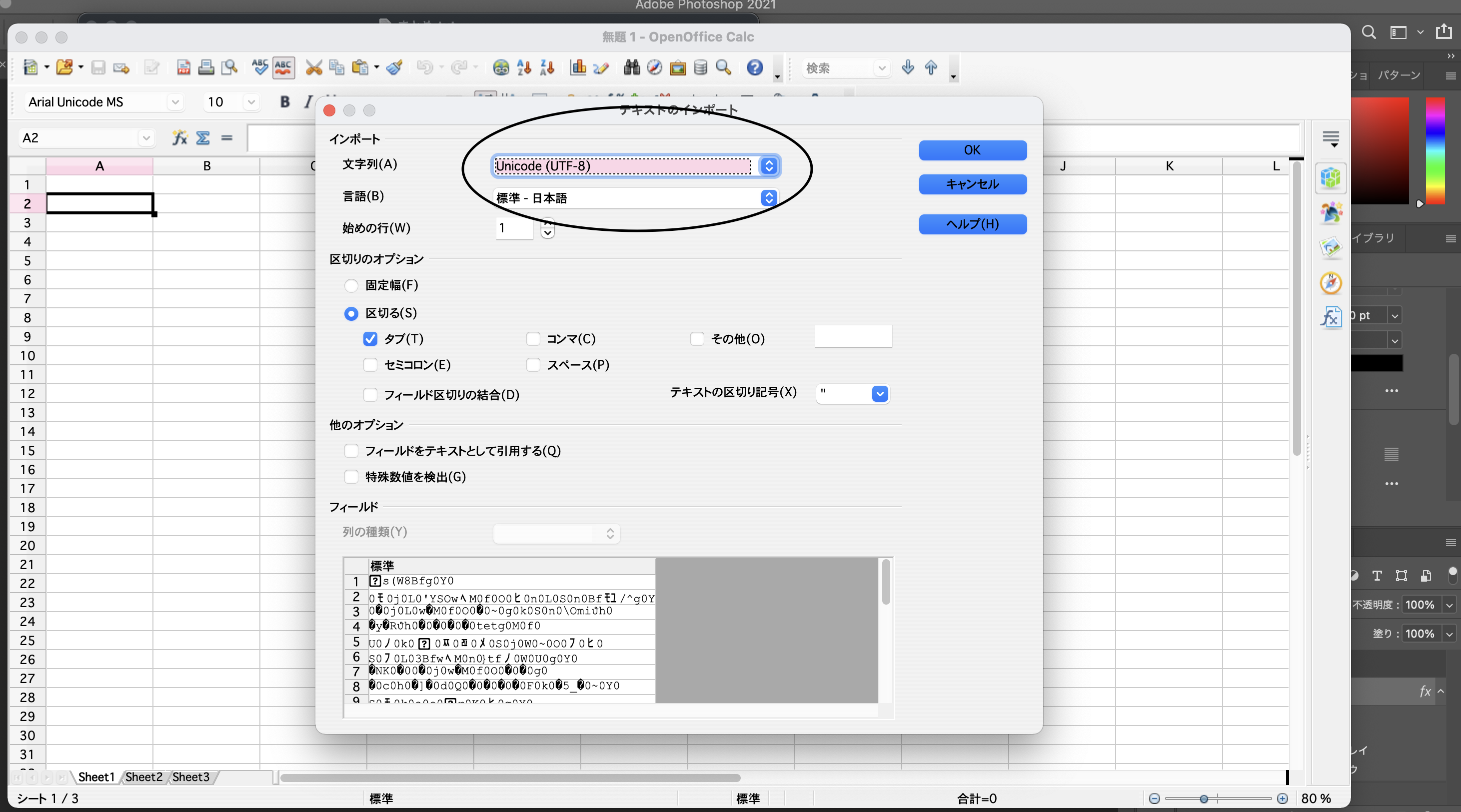Insert a chart via the Chart toolbar icon
1461x812 pixels.
(x=577, y=67)
